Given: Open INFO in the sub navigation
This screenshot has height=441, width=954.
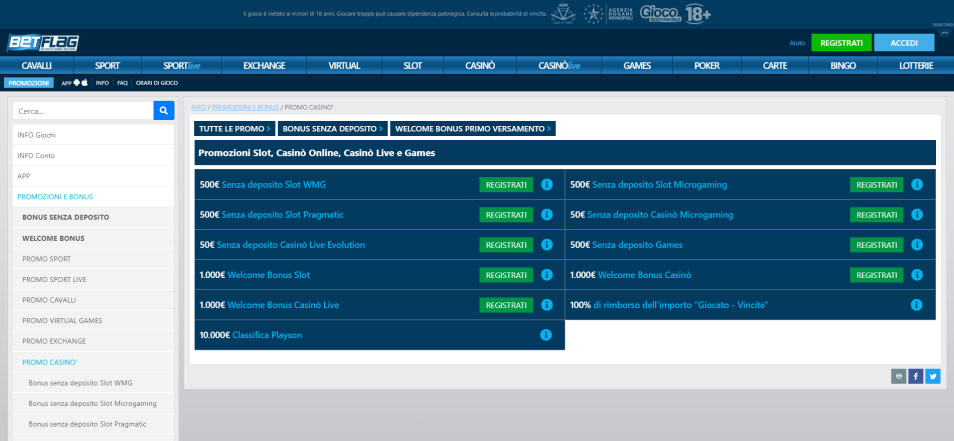Looking at the screenshot, I should [x=102, y=83].
